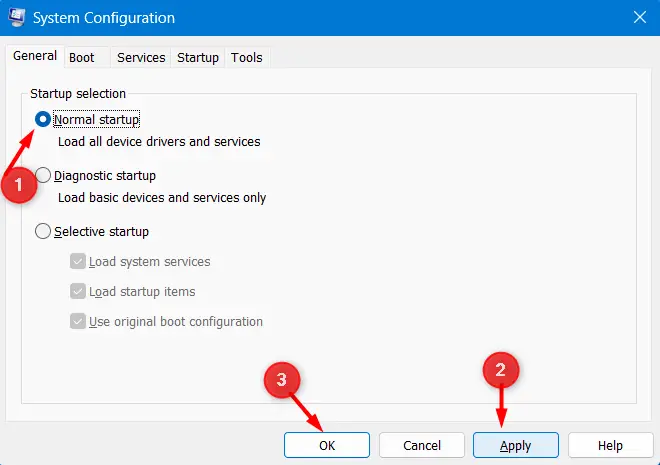Apply the configuration changes

516,445
